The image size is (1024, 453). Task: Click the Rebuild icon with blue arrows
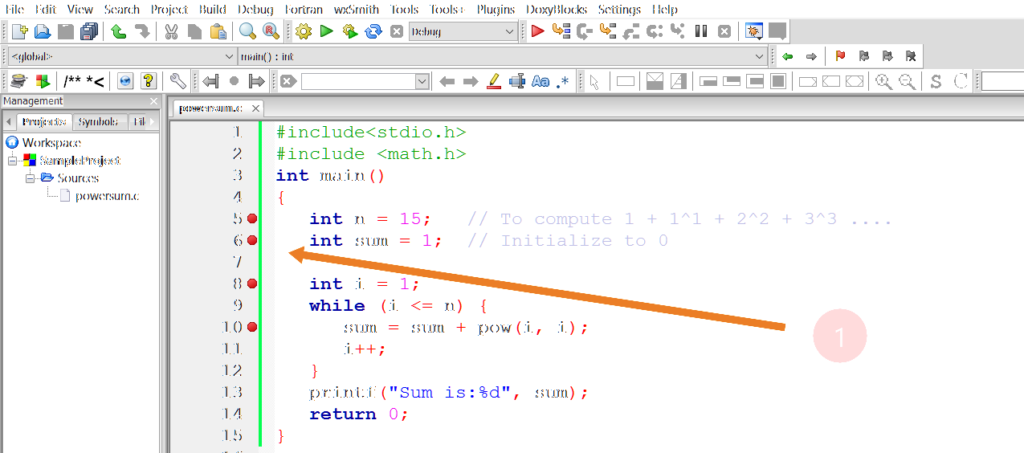[373, 31]
